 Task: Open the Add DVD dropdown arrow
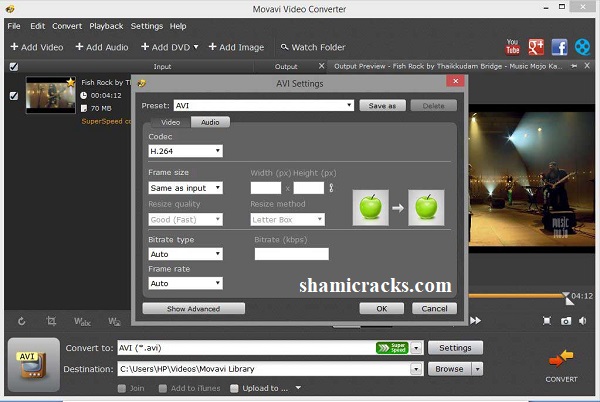[x=196, y=47]
